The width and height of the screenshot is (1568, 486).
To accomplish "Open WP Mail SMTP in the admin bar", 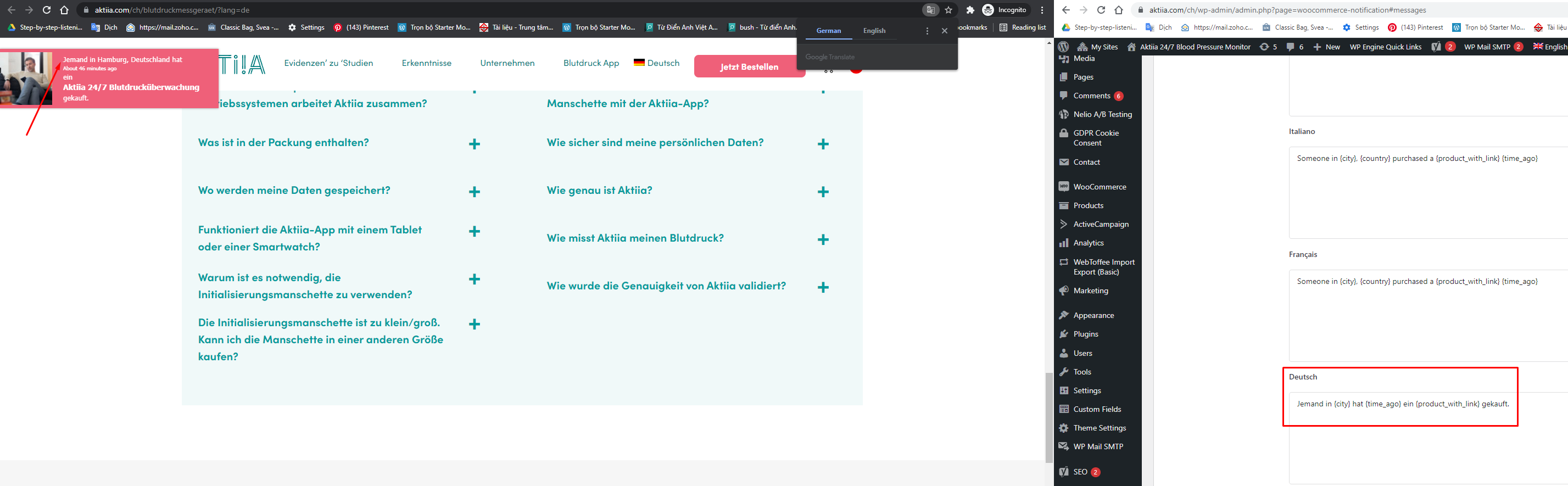I will click(1493, 47).
